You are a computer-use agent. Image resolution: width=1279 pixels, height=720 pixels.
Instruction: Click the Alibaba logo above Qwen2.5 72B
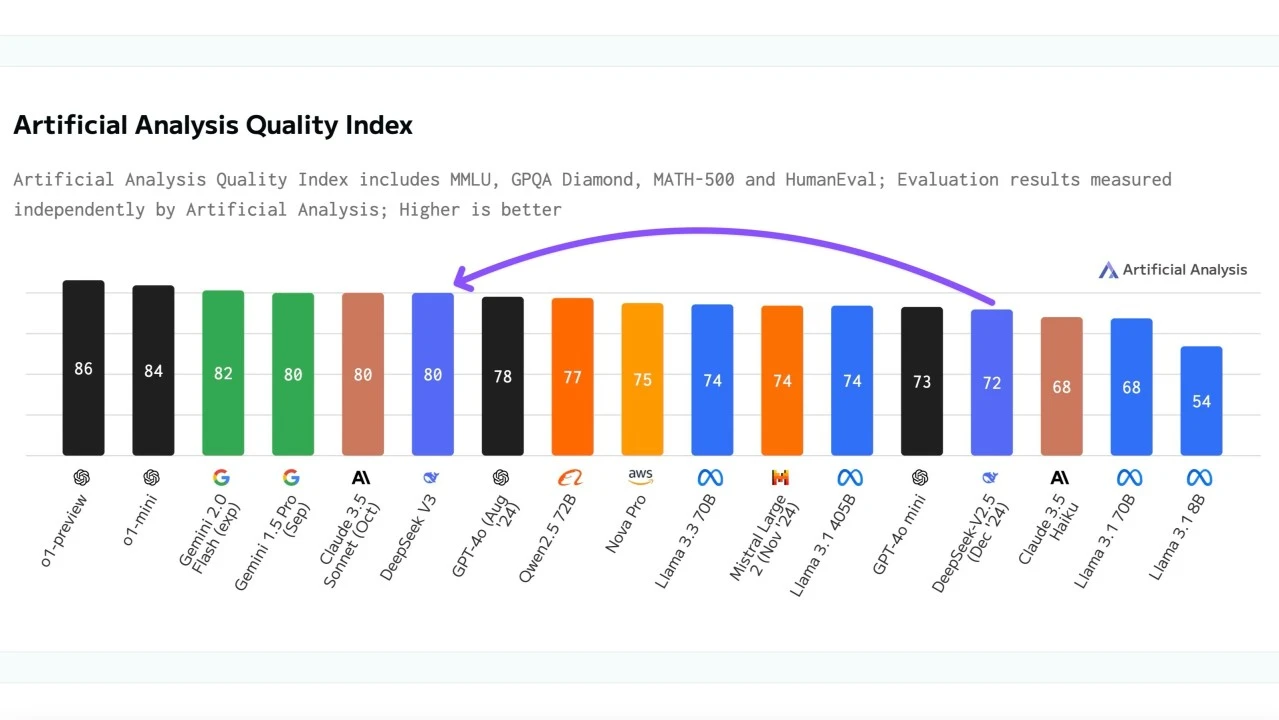(x=570, y=478)
